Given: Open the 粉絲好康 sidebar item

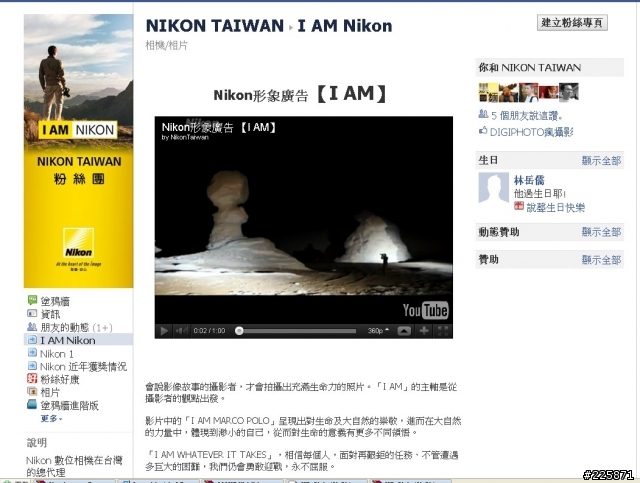Looking at the screenshot, I should click(x=60, y=380).
